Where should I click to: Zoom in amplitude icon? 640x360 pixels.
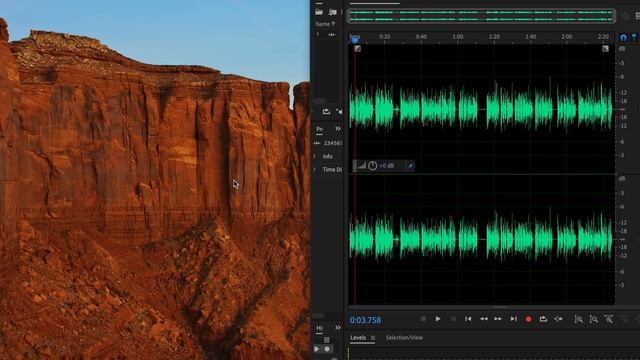[579, 319]
